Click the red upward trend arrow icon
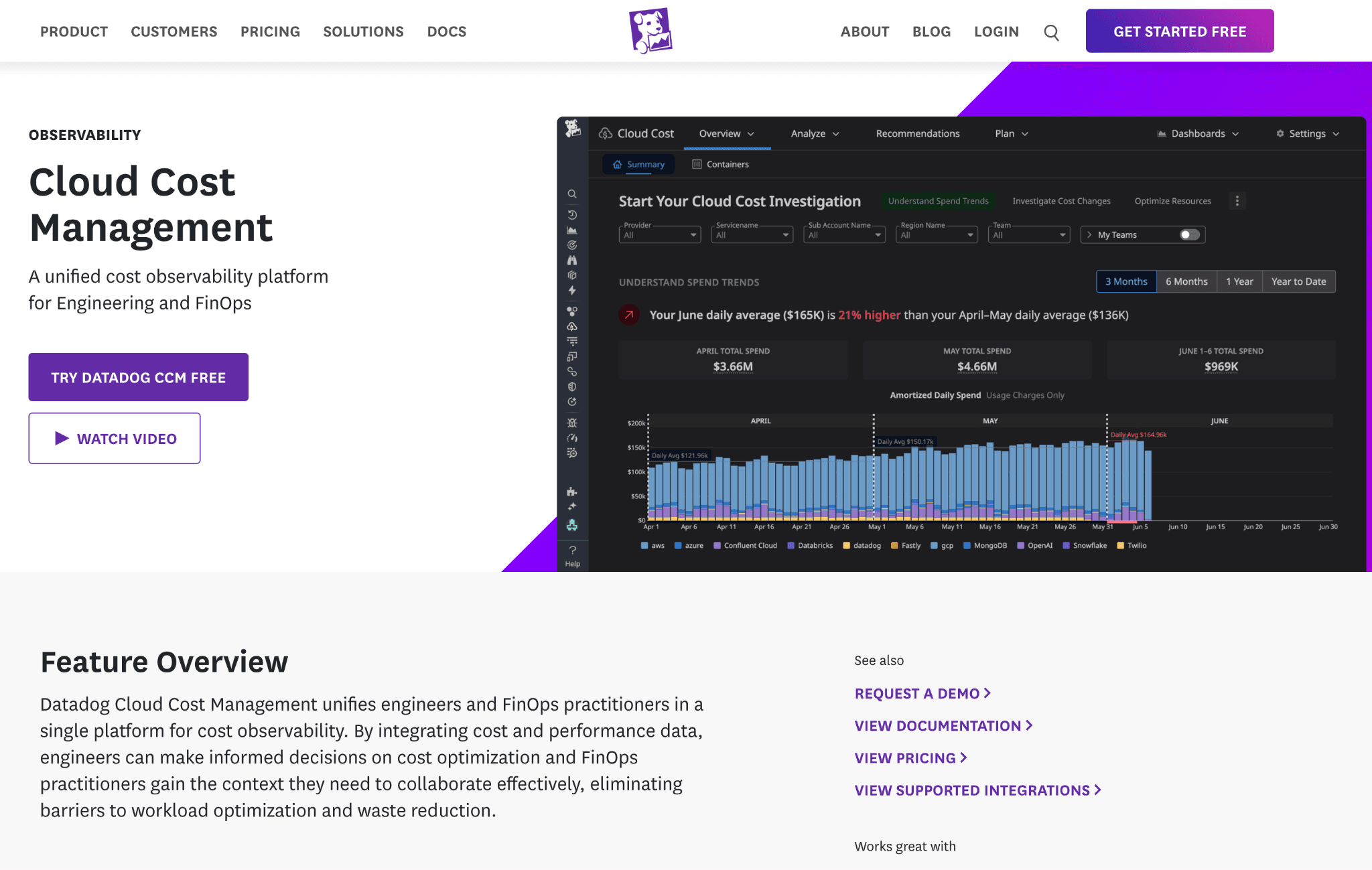 629,315
